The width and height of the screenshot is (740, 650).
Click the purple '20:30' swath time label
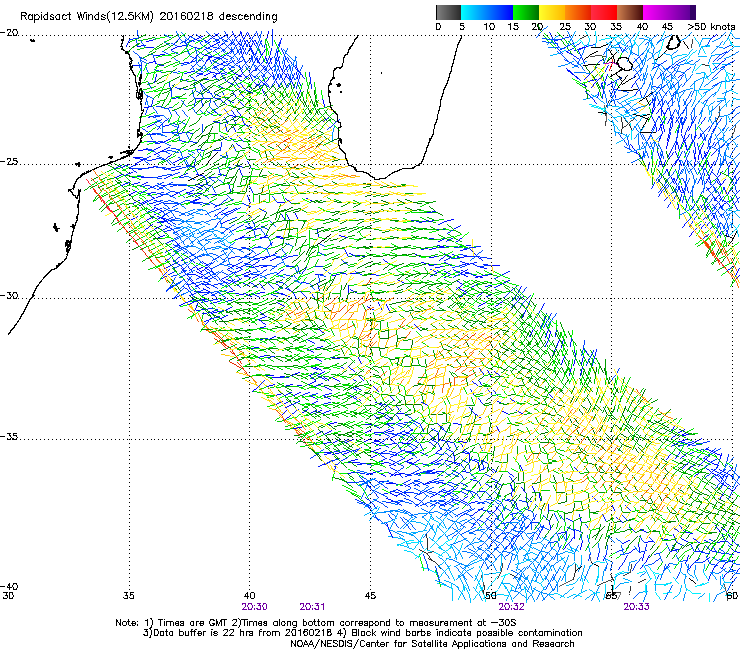tap(254, 607)
